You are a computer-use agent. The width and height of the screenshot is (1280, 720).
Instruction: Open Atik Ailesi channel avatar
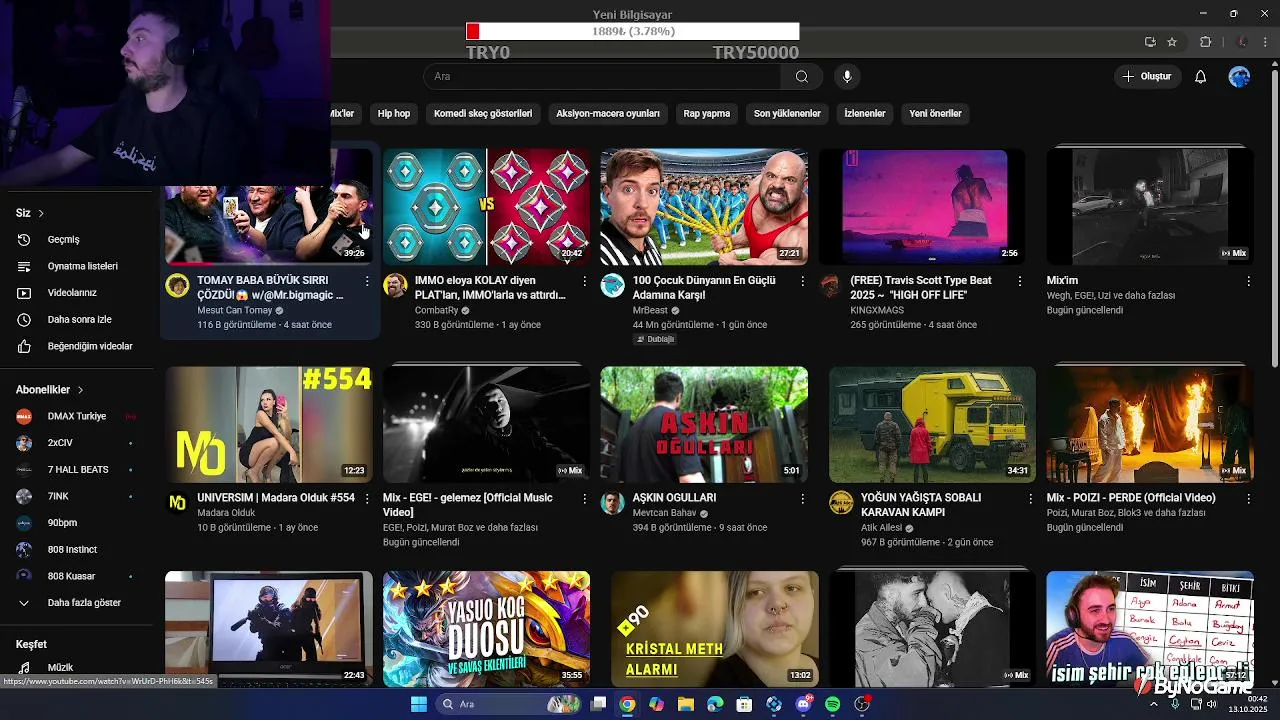(x=841, y=503)
